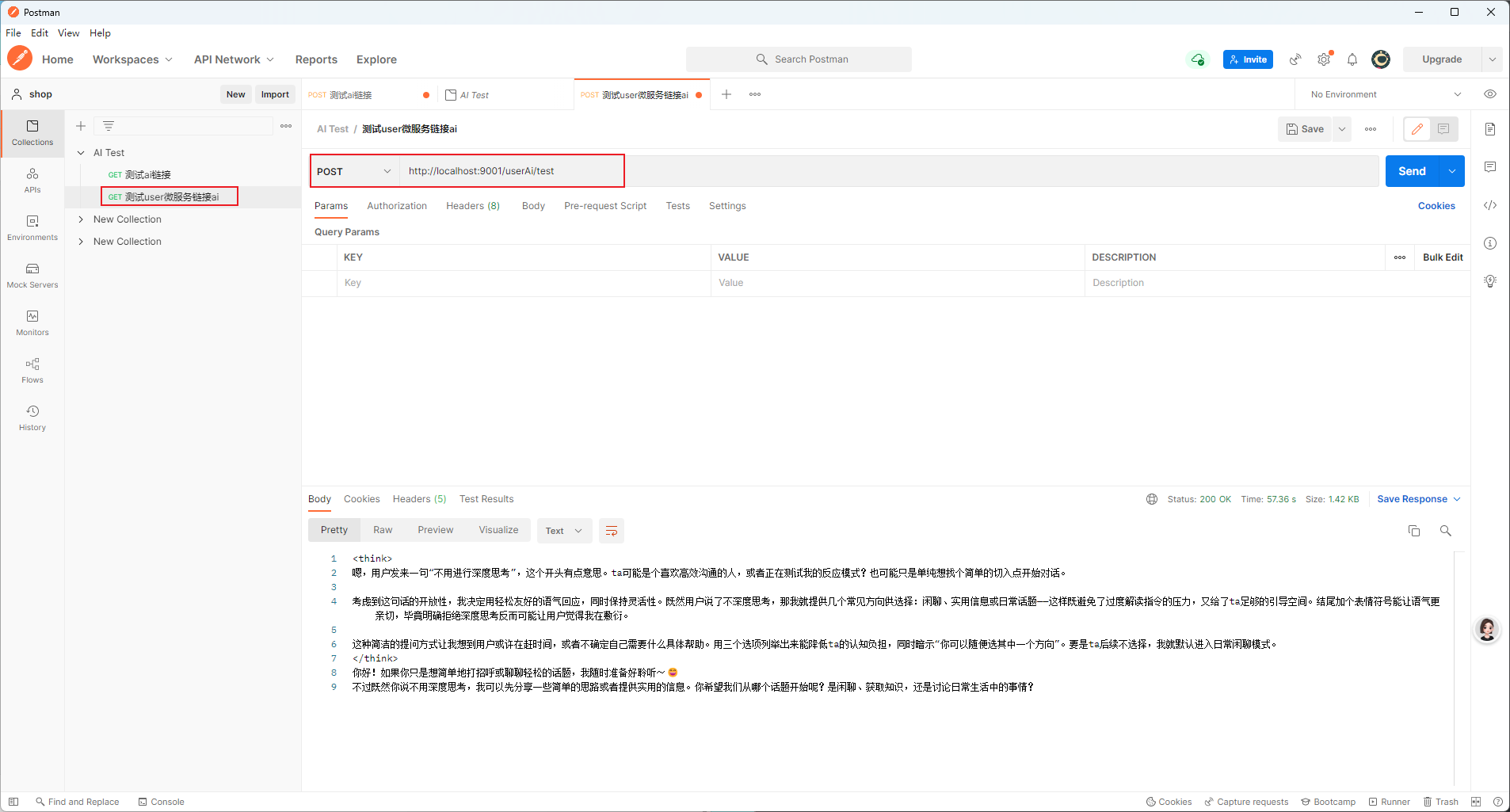Open the View menu
Viewport: 1510px width, 812px height.
point(68,33)
